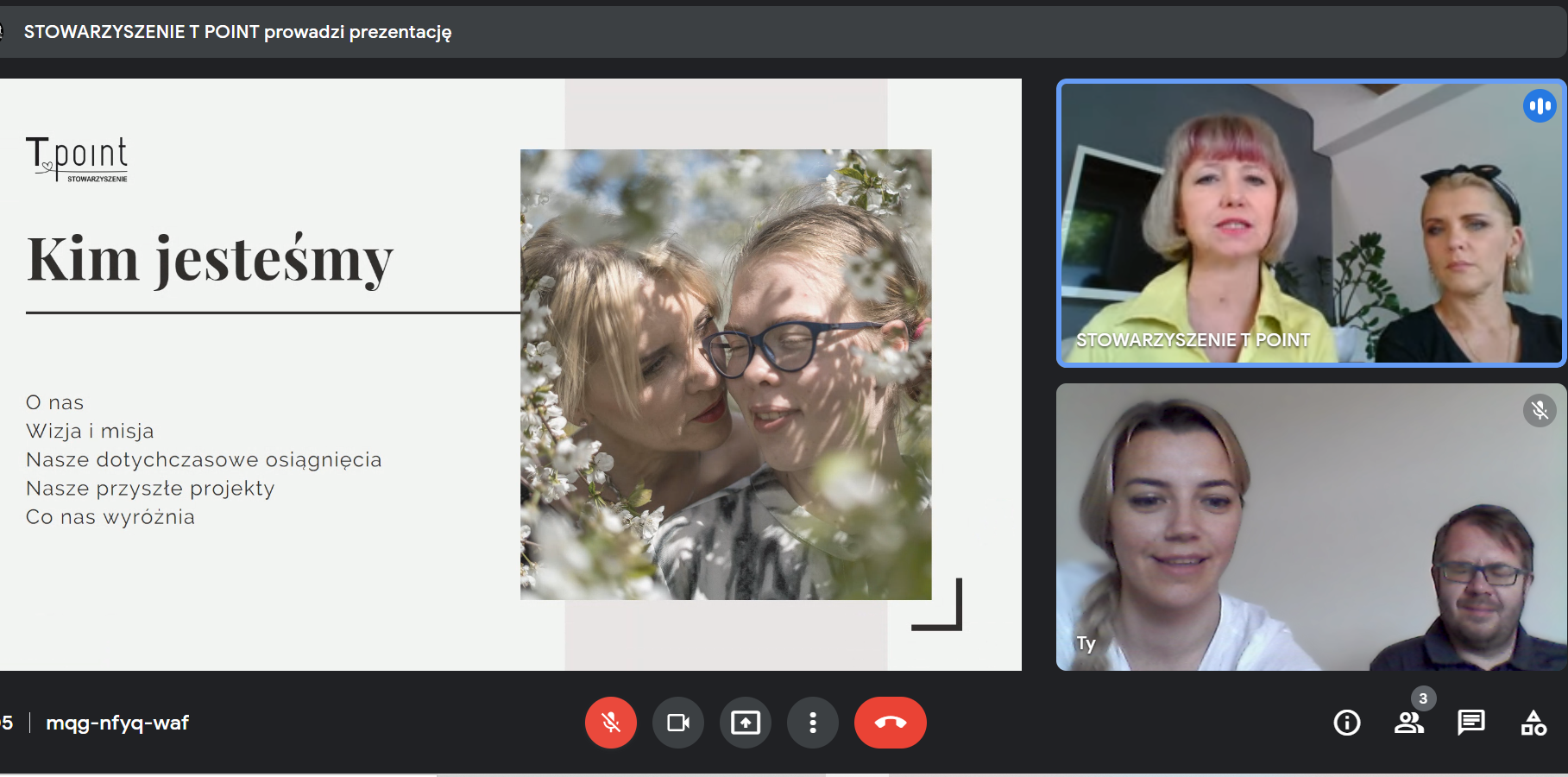Image resolution: width=1568 pixels, height=777 pixels.
Task: Click the T.point logo on the slide
Action: click(77, 159)
